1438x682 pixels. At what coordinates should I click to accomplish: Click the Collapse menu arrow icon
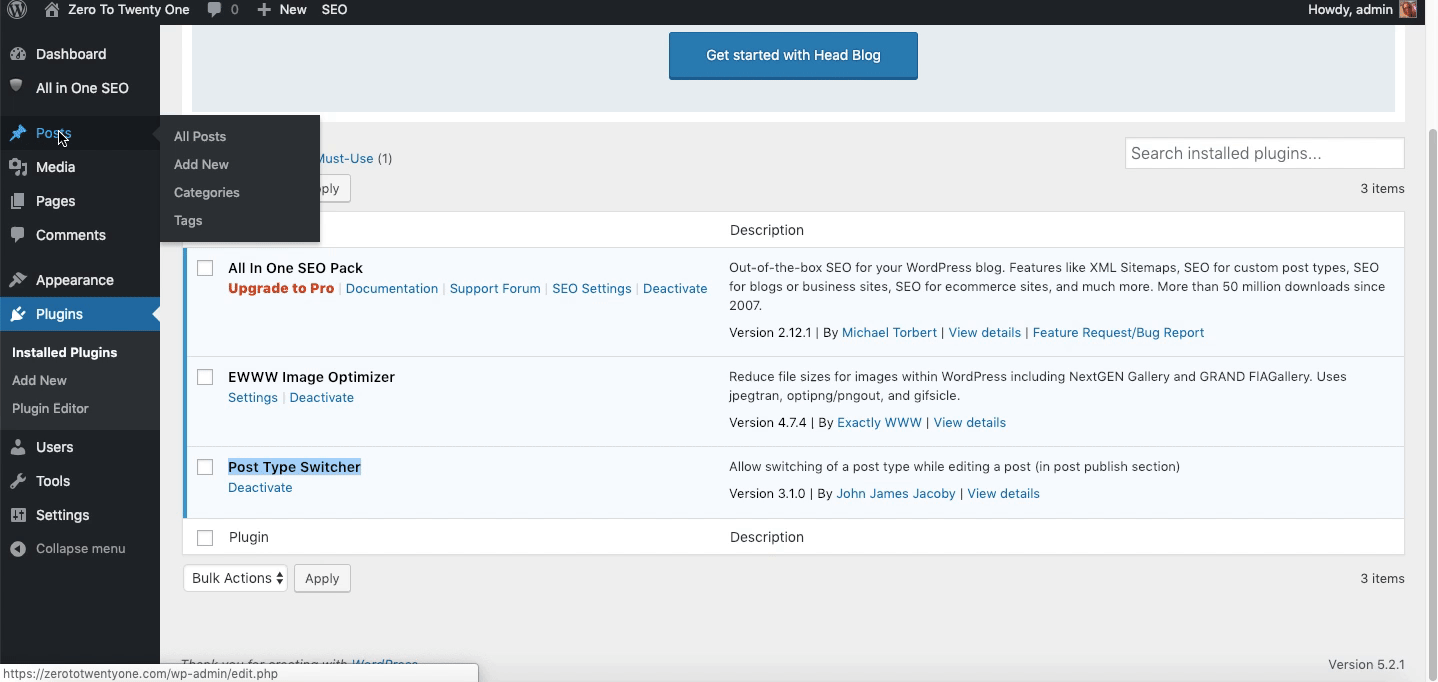click(18, 549)
